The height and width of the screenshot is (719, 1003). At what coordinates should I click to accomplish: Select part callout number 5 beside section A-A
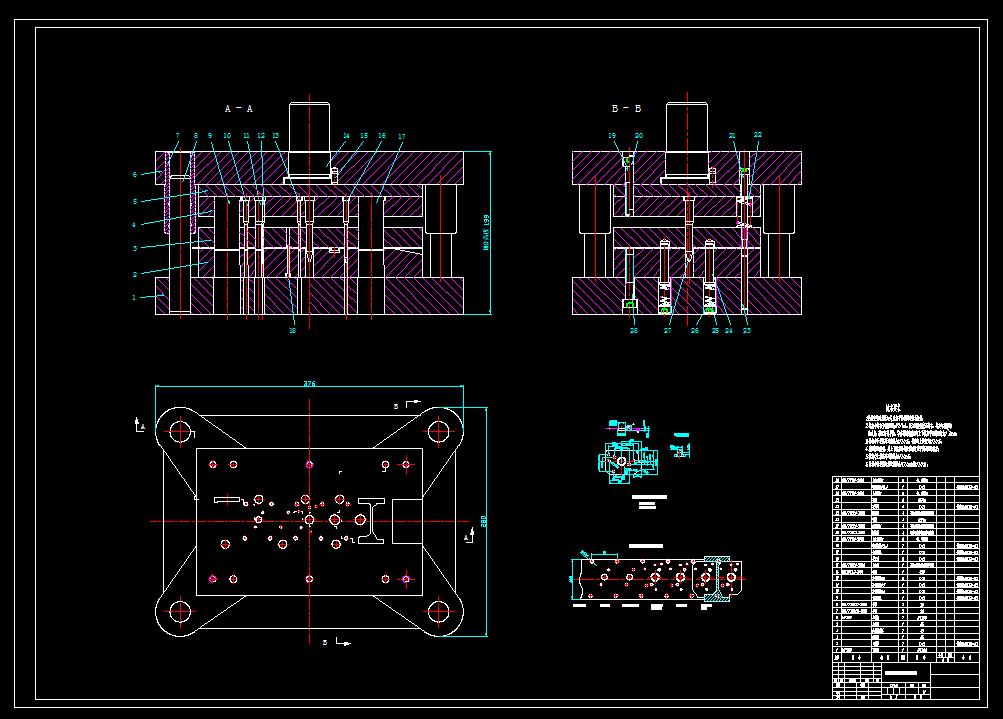135,201
